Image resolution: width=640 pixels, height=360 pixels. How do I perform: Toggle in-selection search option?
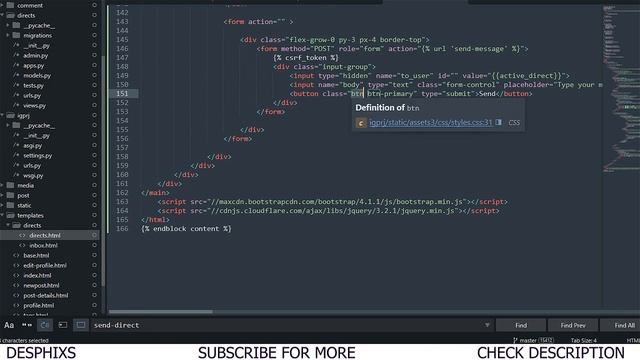coord(63,325)
